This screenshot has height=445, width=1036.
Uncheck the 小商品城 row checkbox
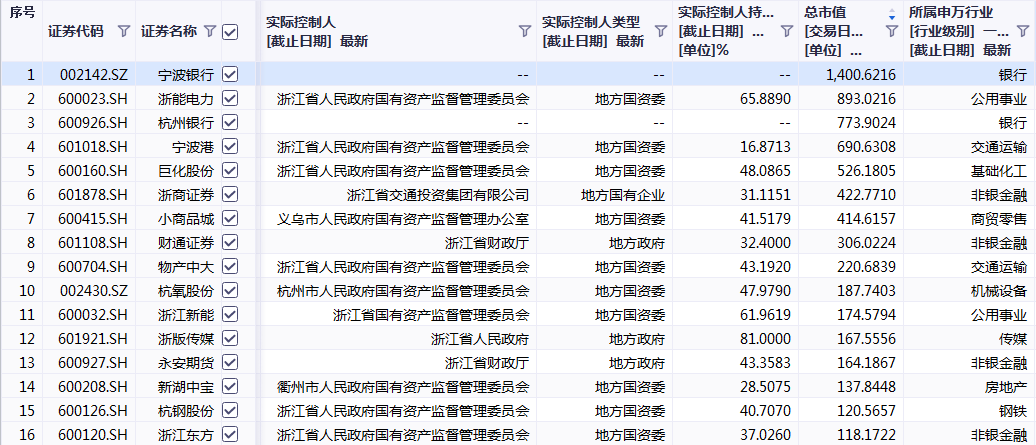tap(230, 218)
